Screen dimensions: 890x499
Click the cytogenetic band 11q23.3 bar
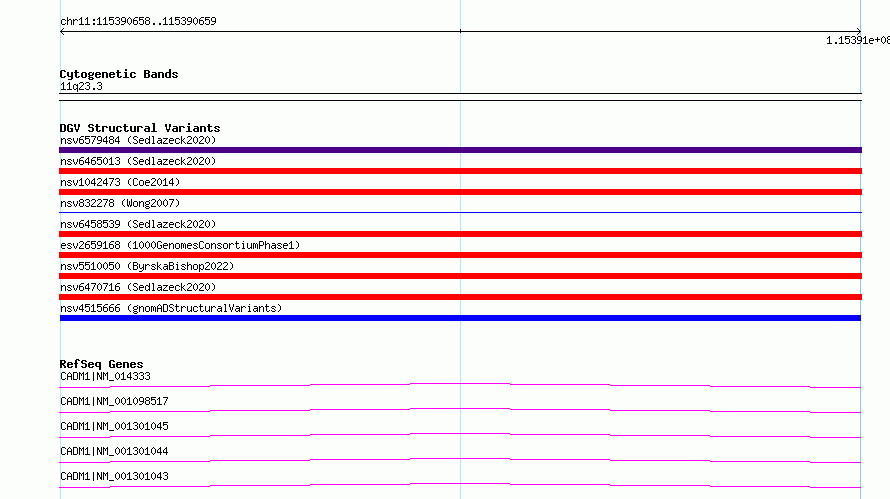(x=460, y=97)
